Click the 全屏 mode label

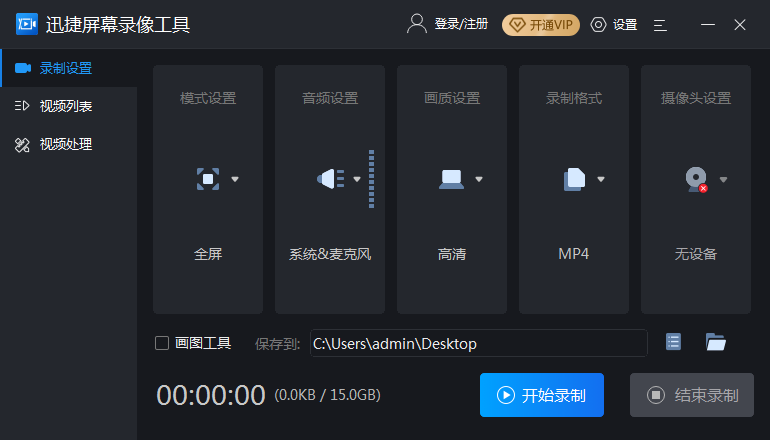[x=208, y=254]
